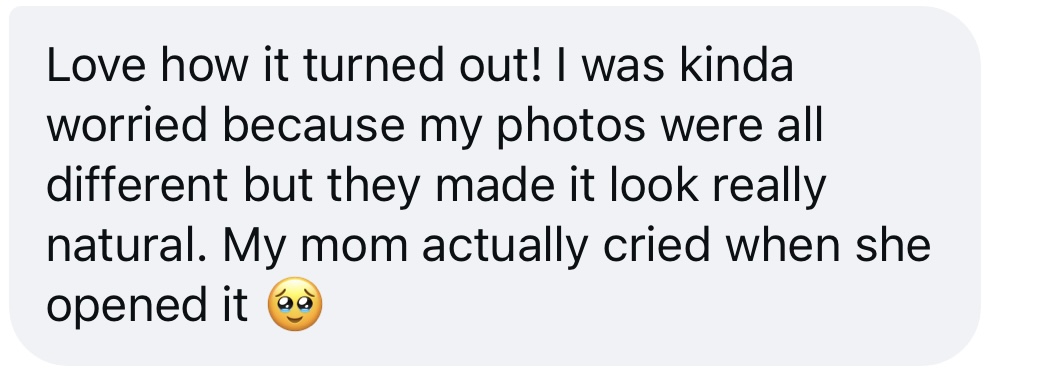Image resolution: width=1059 pixels, height=372 pixels.
Task: Select the word "worried" in the message
Action: (126, 126)
